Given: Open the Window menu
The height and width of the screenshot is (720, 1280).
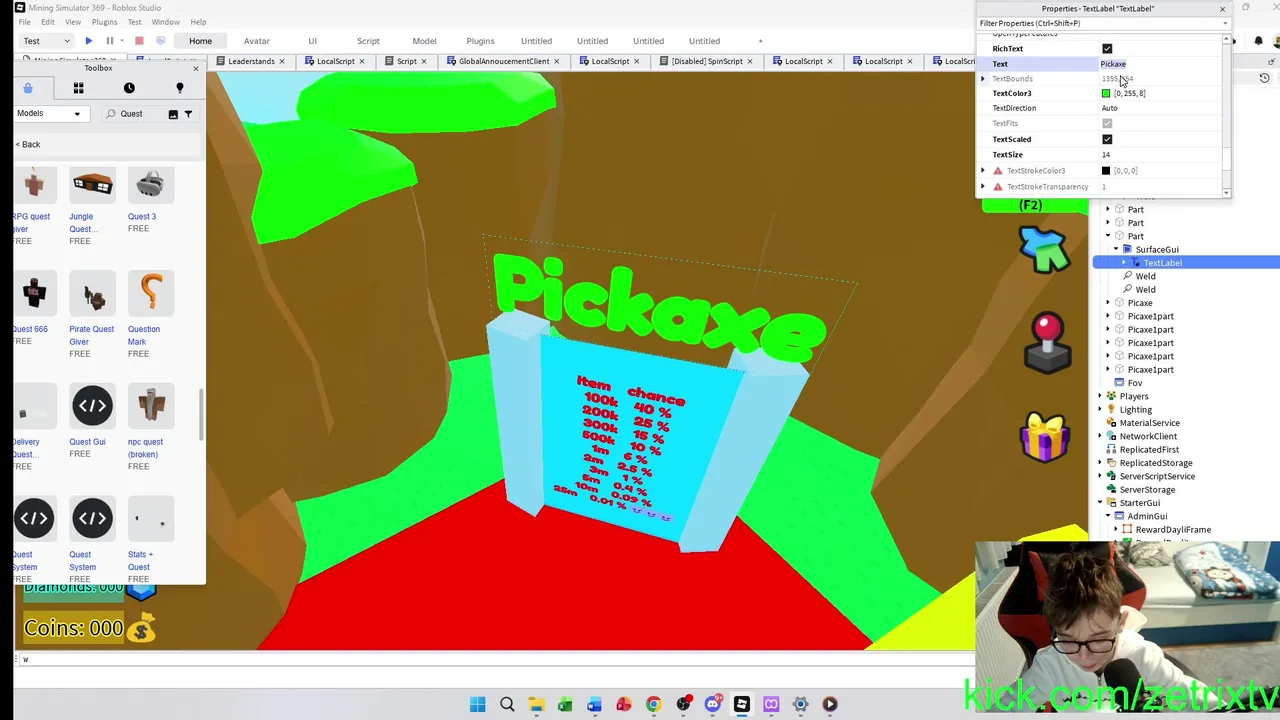Looking at the screenshot, I should coord(165,22).
